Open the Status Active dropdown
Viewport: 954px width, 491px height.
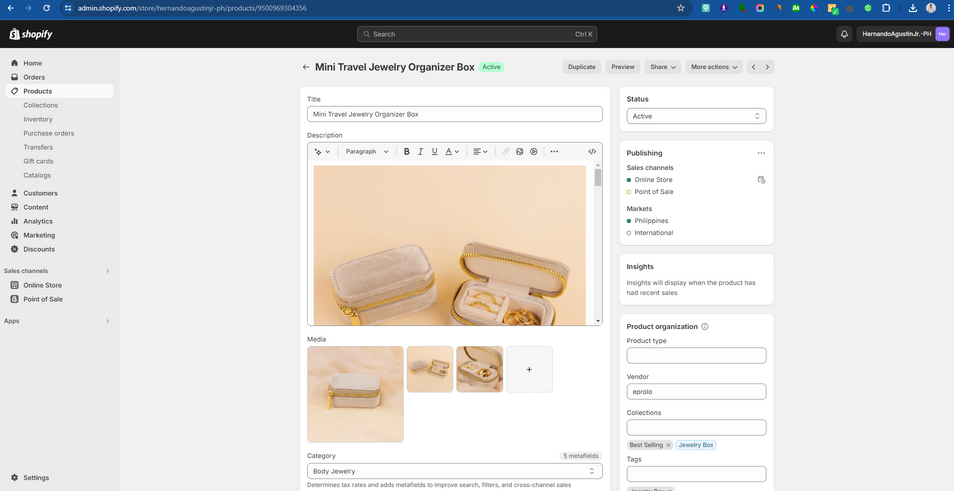pos(696,116)
